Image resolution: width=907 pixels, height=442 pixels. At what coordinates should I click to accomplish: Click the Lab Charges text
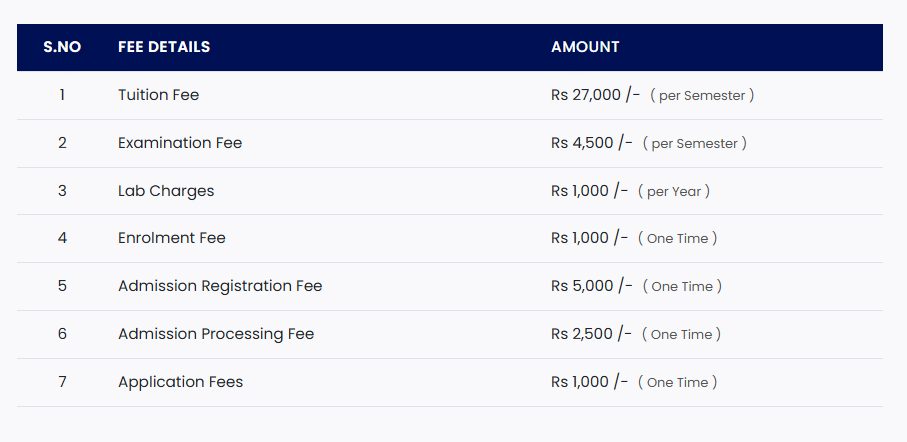(166, 191)
